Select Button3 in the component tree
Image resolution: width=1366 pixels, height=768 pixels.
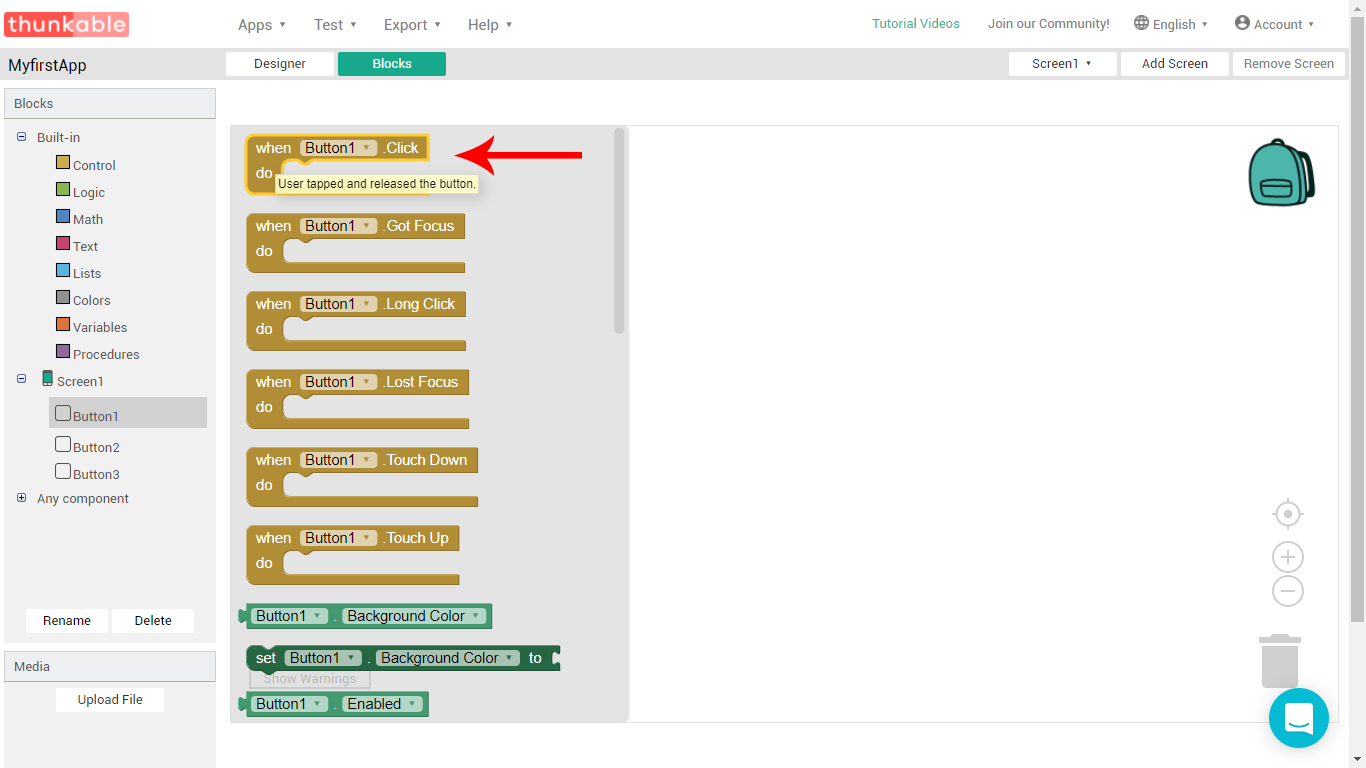point(63,472)
